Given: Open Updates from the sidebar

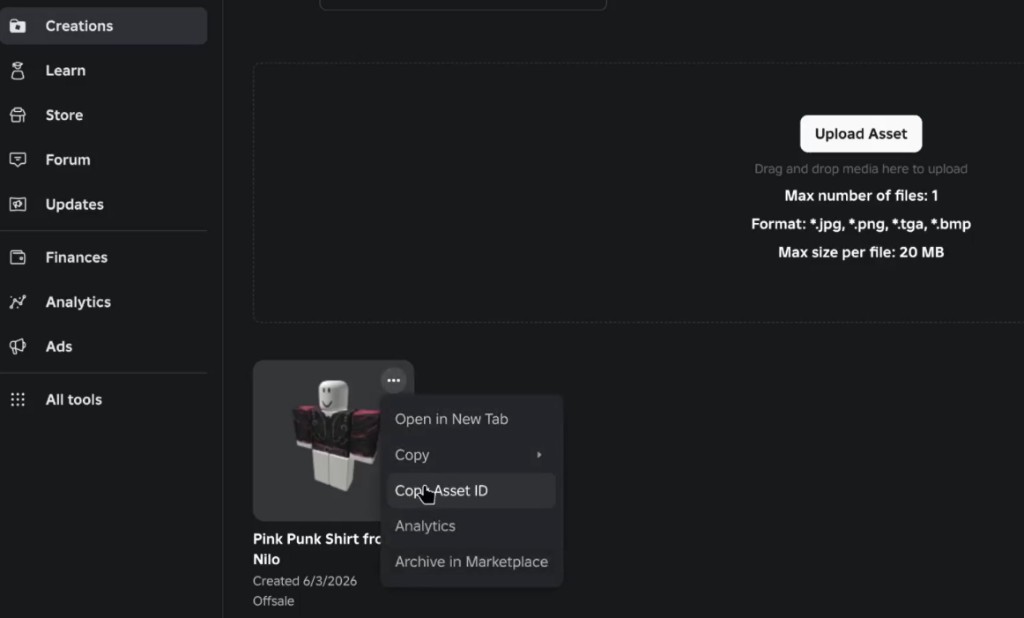Looking at the screenshot, I should tap(74, 204).
